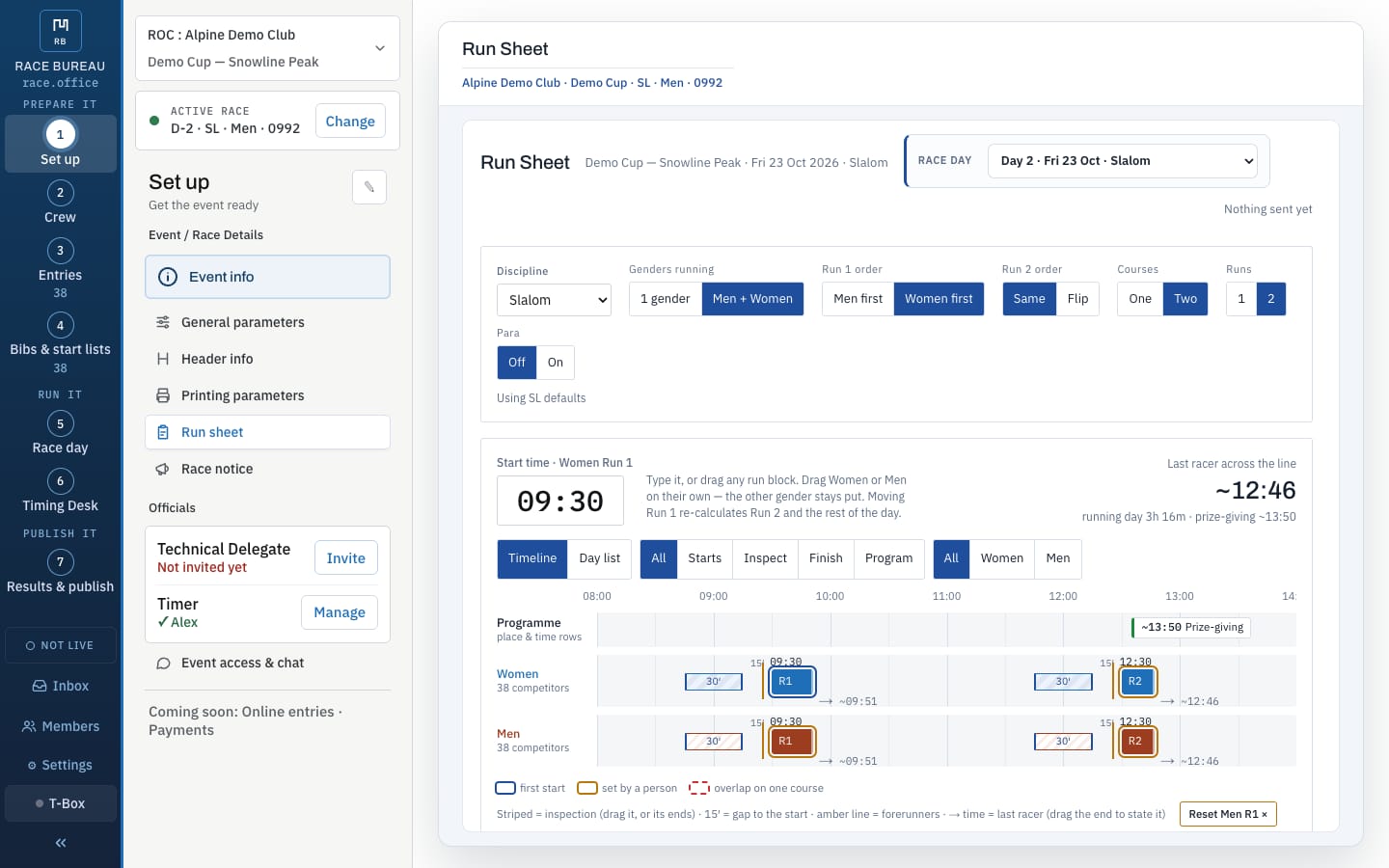Click Manage for Timer
Image resolution: width=1389 pixels, height=868 pixels.
click(x=340, y=612)
